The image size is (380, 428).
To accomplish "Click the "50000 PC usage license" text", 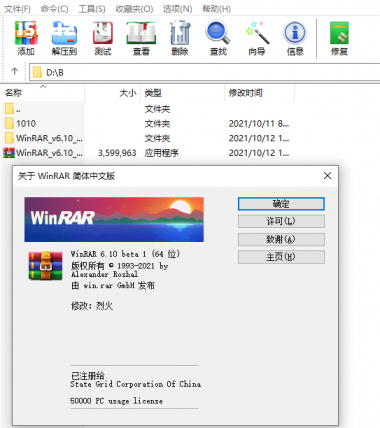I will pyautogui.click(x=117, y=401).
